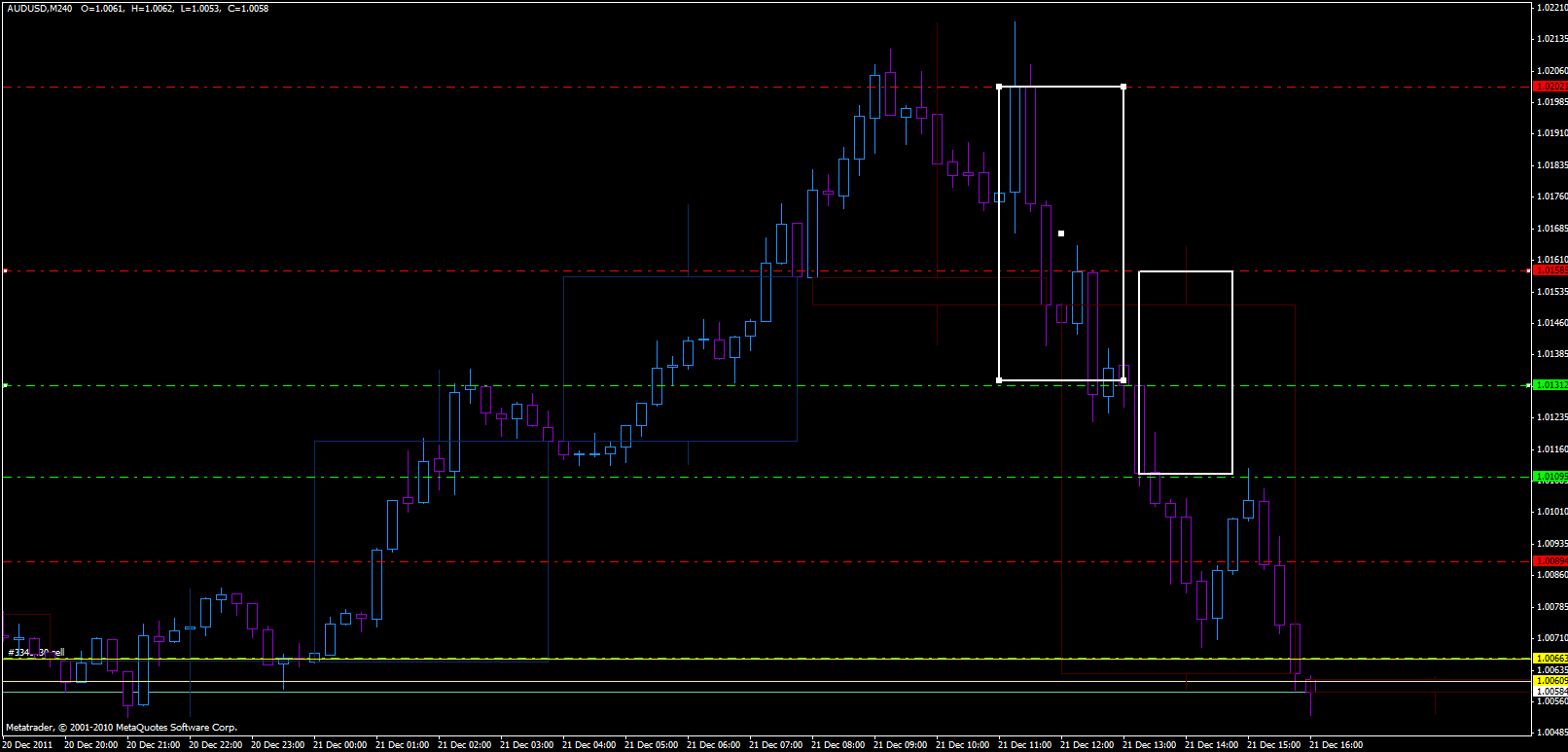Click the O=1.0061 open price value

(102, 9)
